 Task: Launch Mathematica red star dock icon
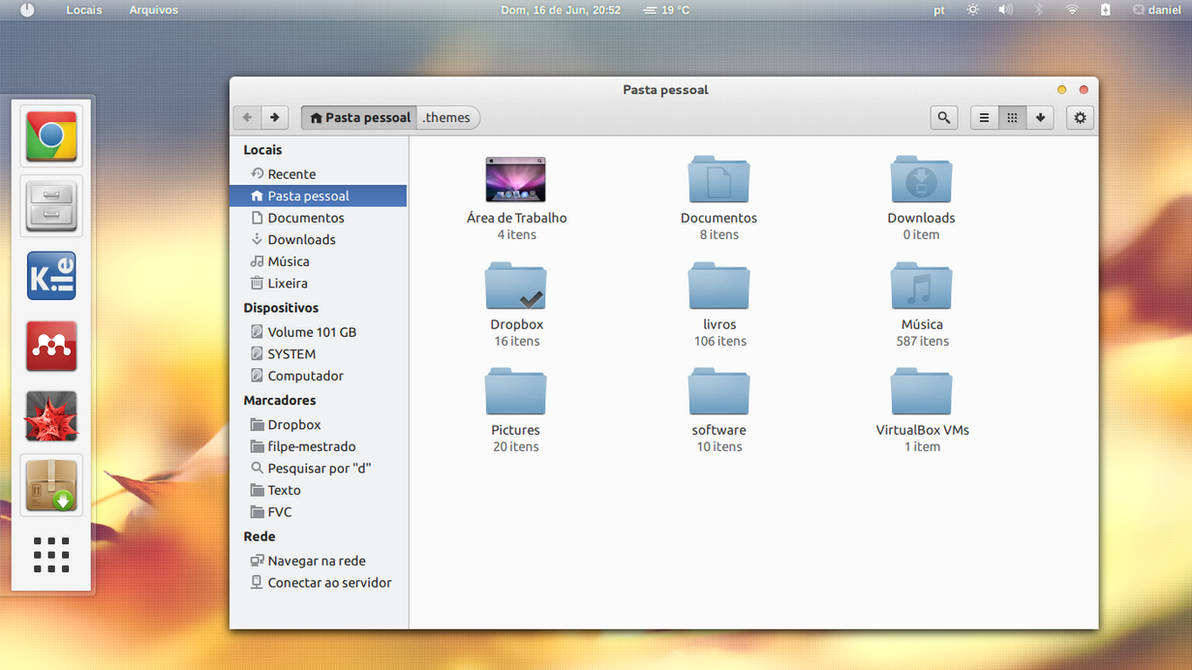click(51, 416)
